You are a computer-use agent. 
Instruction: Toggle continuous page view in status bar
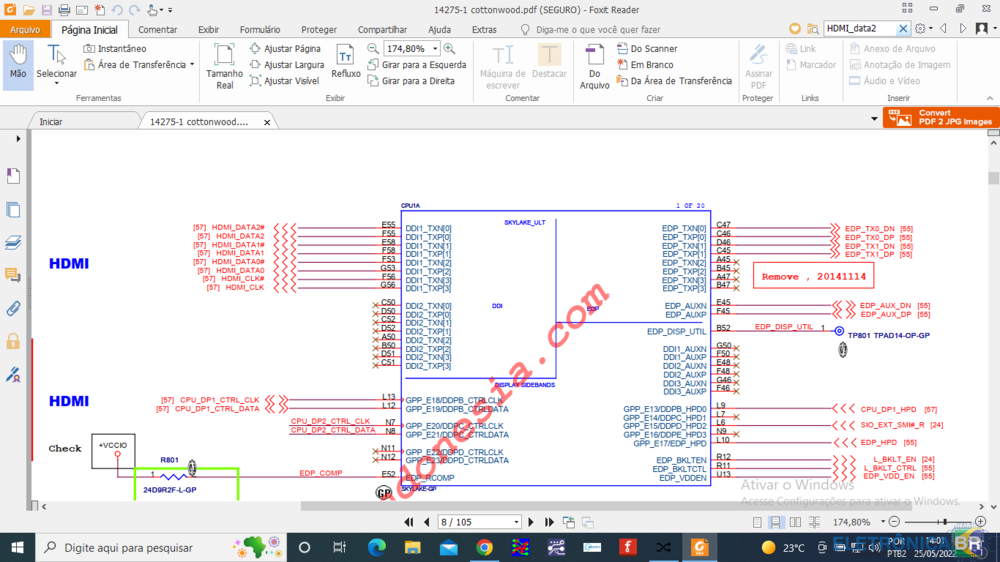(x=775, y=522)
